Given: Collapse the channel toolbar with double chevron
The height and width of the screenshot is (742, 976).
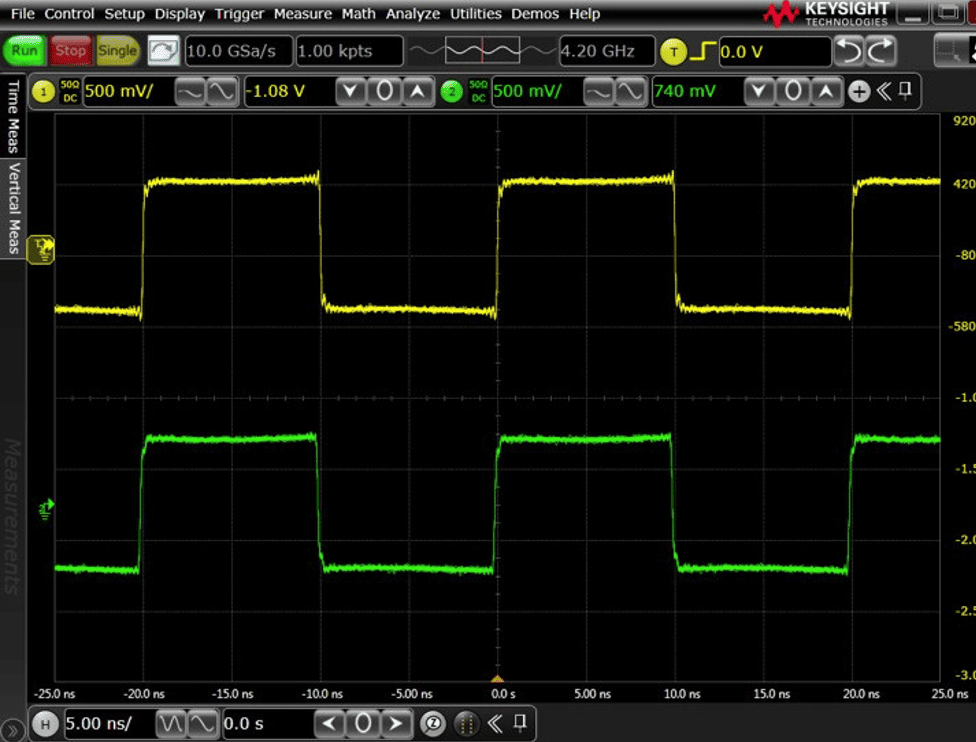Looking at the screenshot, I should pyautogui.click(x=883, y=92).
